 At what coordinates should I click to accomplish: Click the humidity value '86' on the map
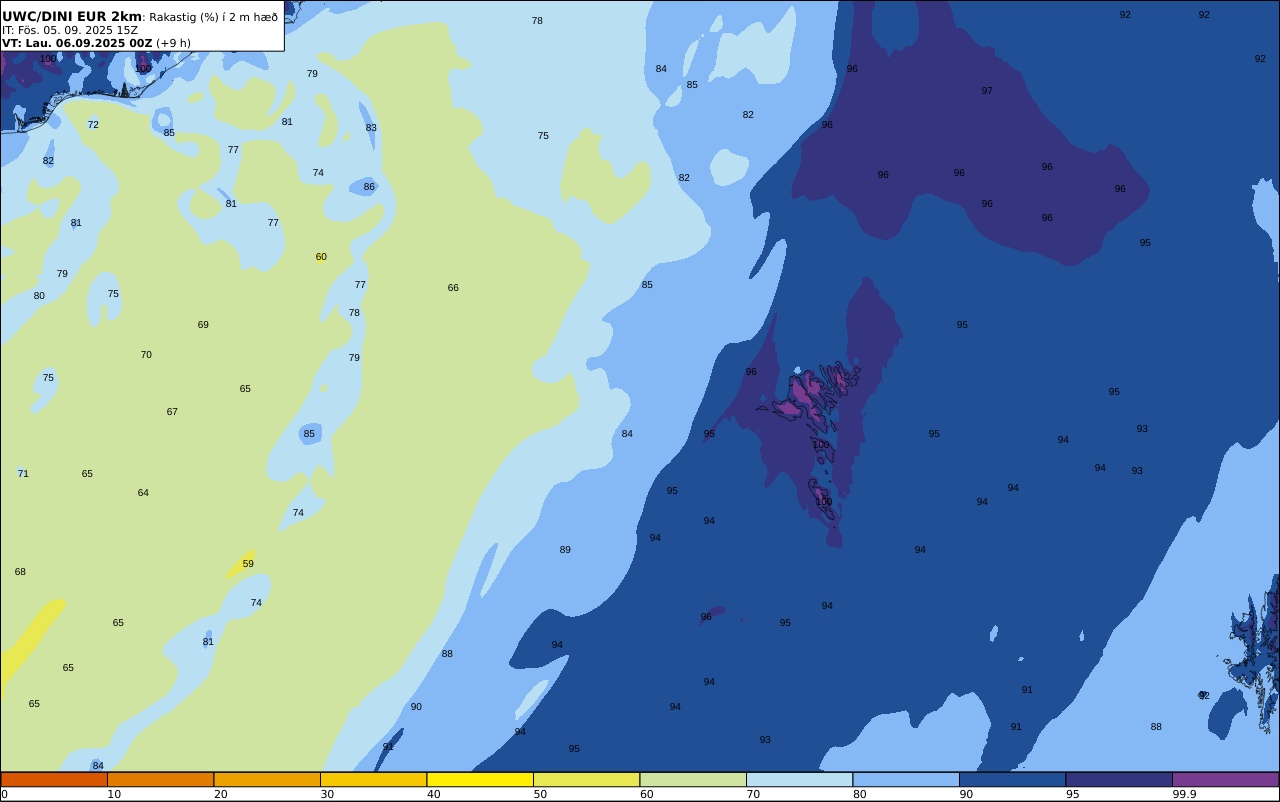tap(369, 187)
